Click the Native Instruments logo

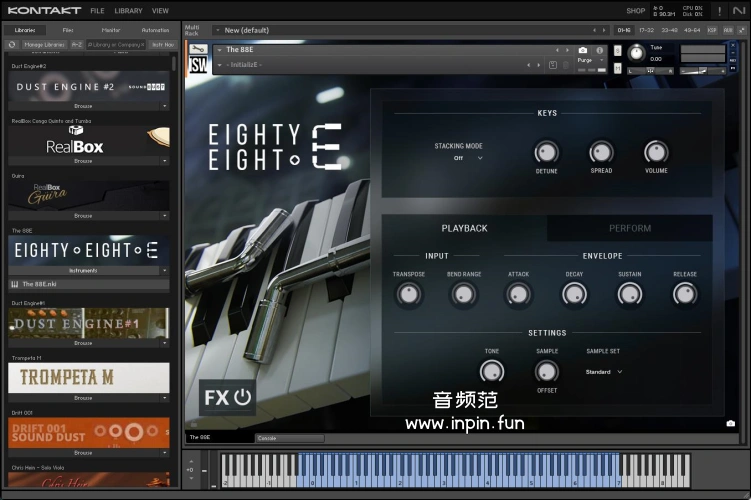739,11
